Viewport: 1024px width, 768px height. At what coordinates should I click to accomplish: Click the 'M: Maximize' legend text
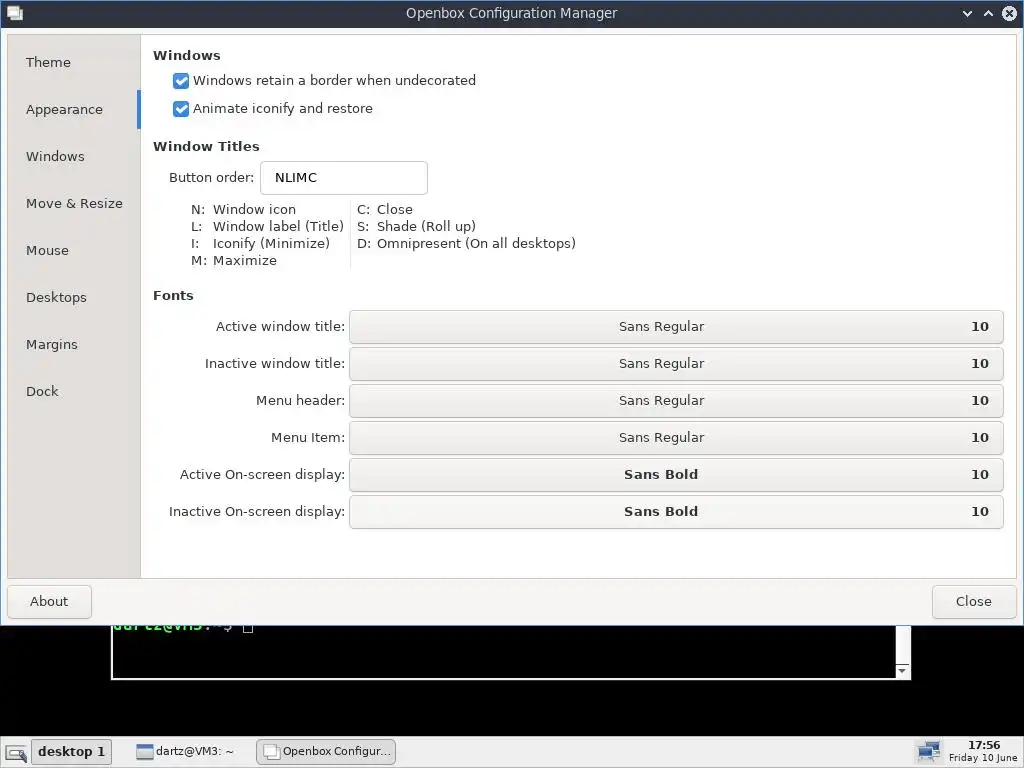pos(234,261)
